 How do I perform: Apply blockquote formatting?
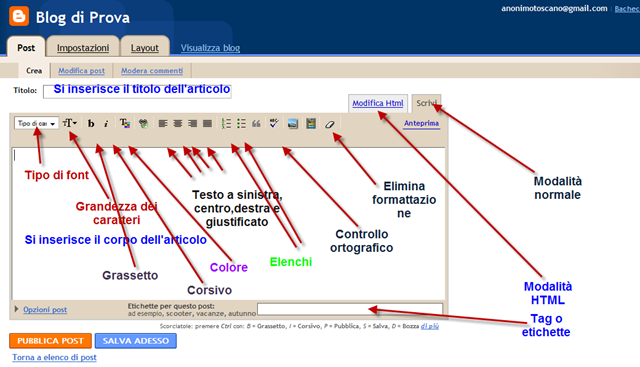click(x=256, y=123)
